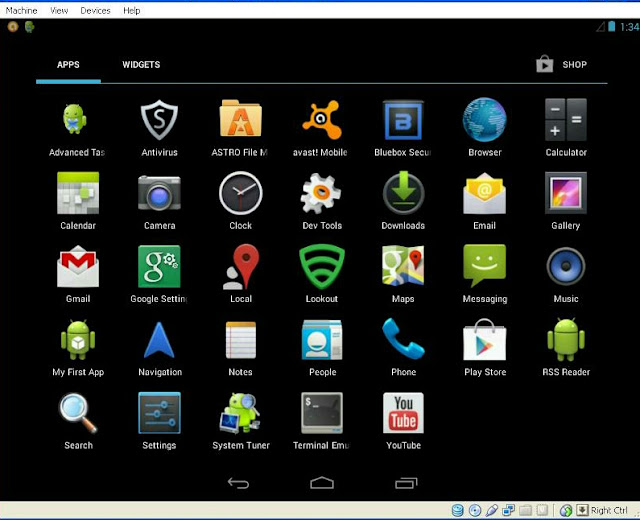This screenshot has width=640, height=520.
Task: Open the Gallery app
Action: (x=566, y=201)
